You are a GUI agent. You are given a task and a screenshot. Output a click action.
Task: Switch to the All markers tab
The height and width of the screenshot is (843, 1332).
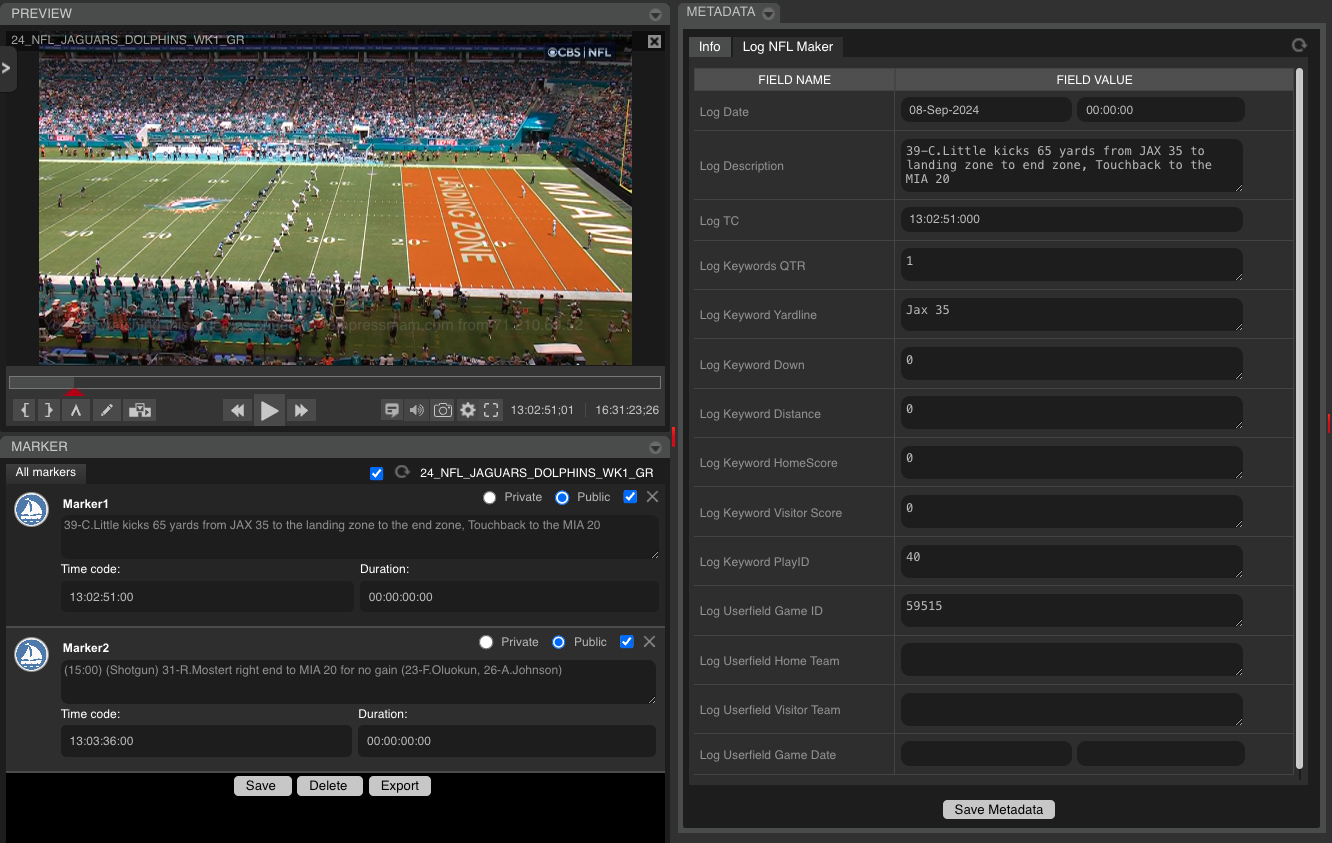(46, 472)
